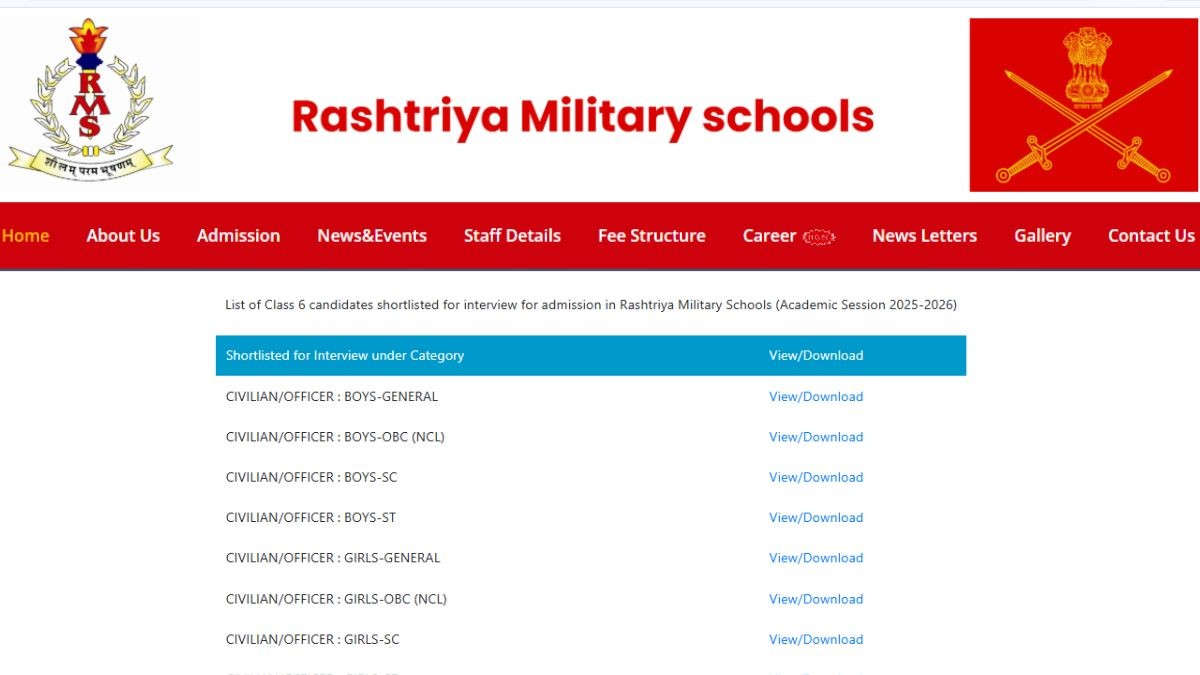Go to the About Us page
The image size is (1200, 675).
click(x=123, y=236)
